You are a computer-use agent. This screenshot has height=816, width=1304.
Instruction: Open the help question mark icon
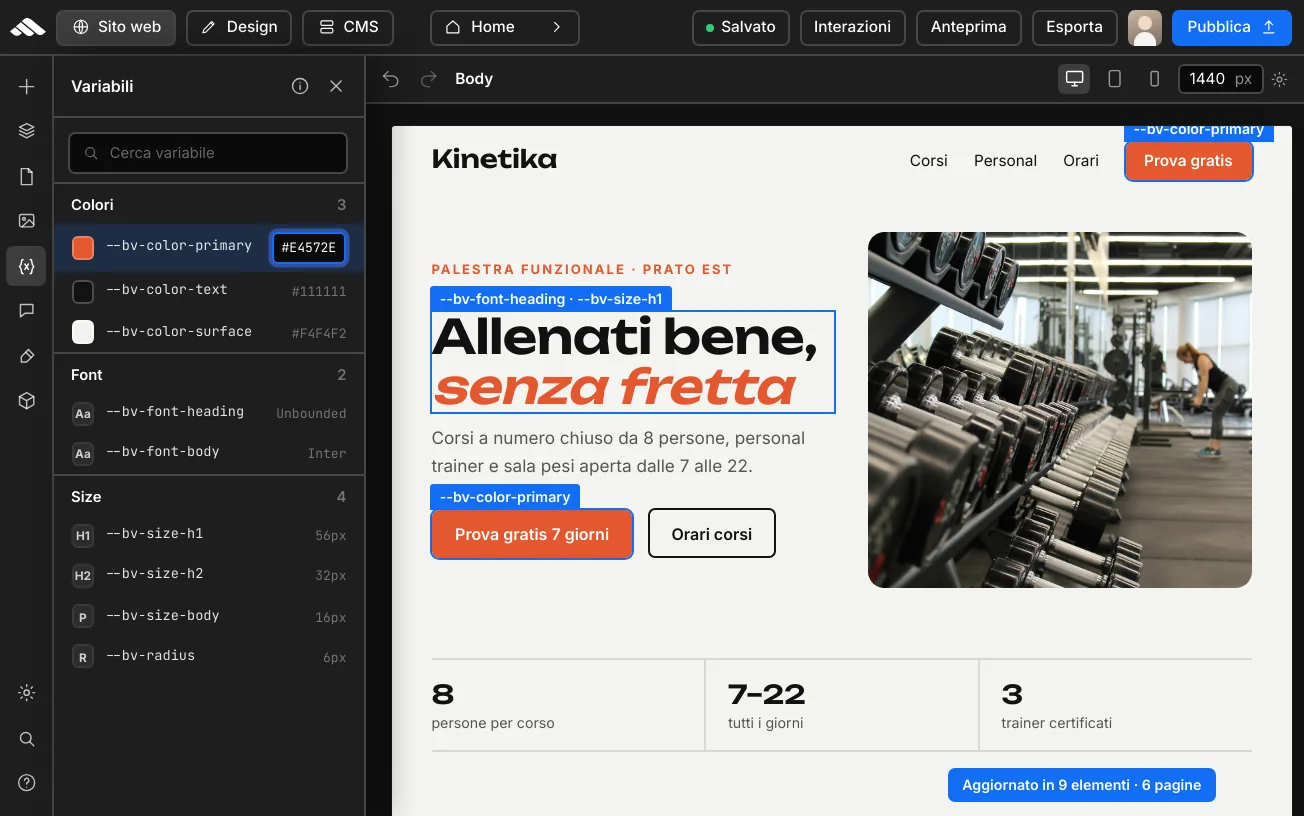[x=27, y=783]
